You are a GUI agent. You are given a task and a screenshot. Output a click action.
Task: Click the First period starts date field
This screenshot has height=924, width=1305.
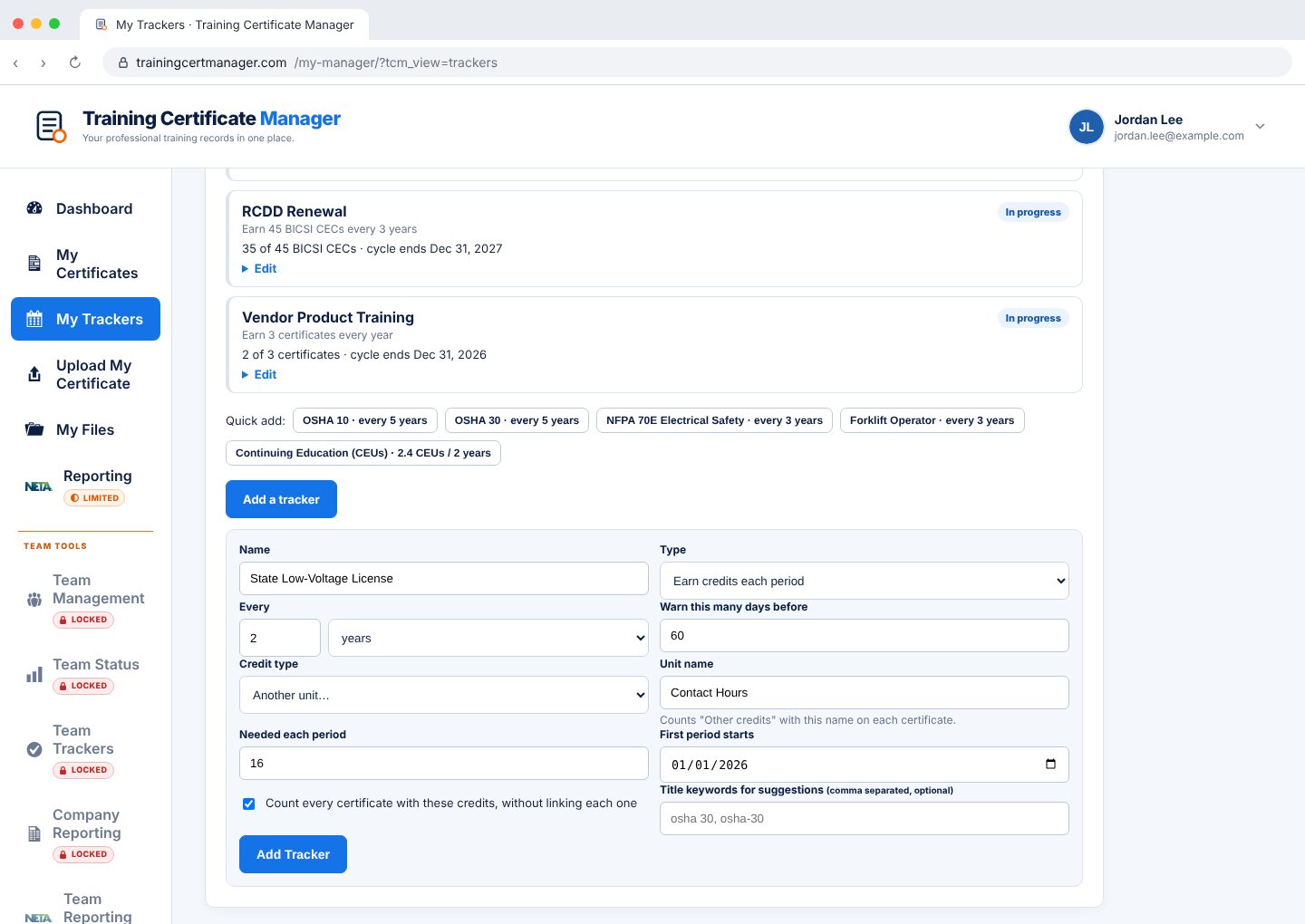click(x=865, y=765)
